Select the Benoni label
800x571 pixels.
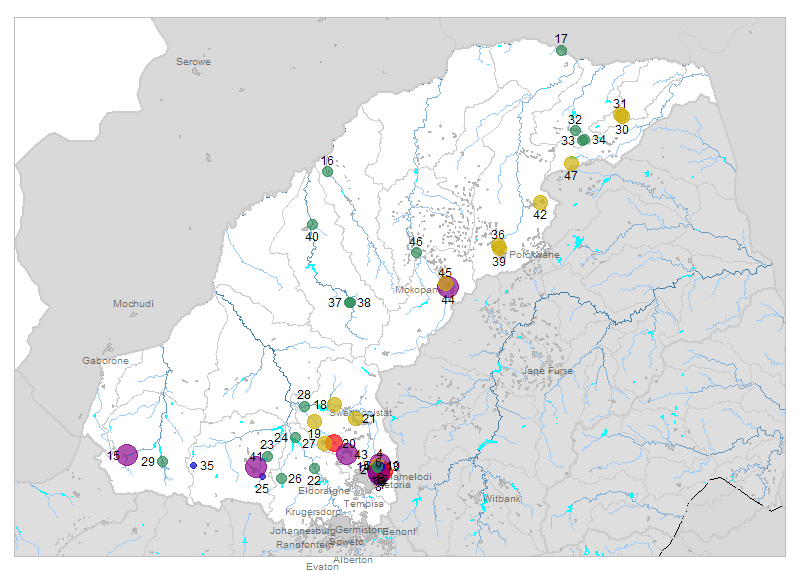point(399,532)
